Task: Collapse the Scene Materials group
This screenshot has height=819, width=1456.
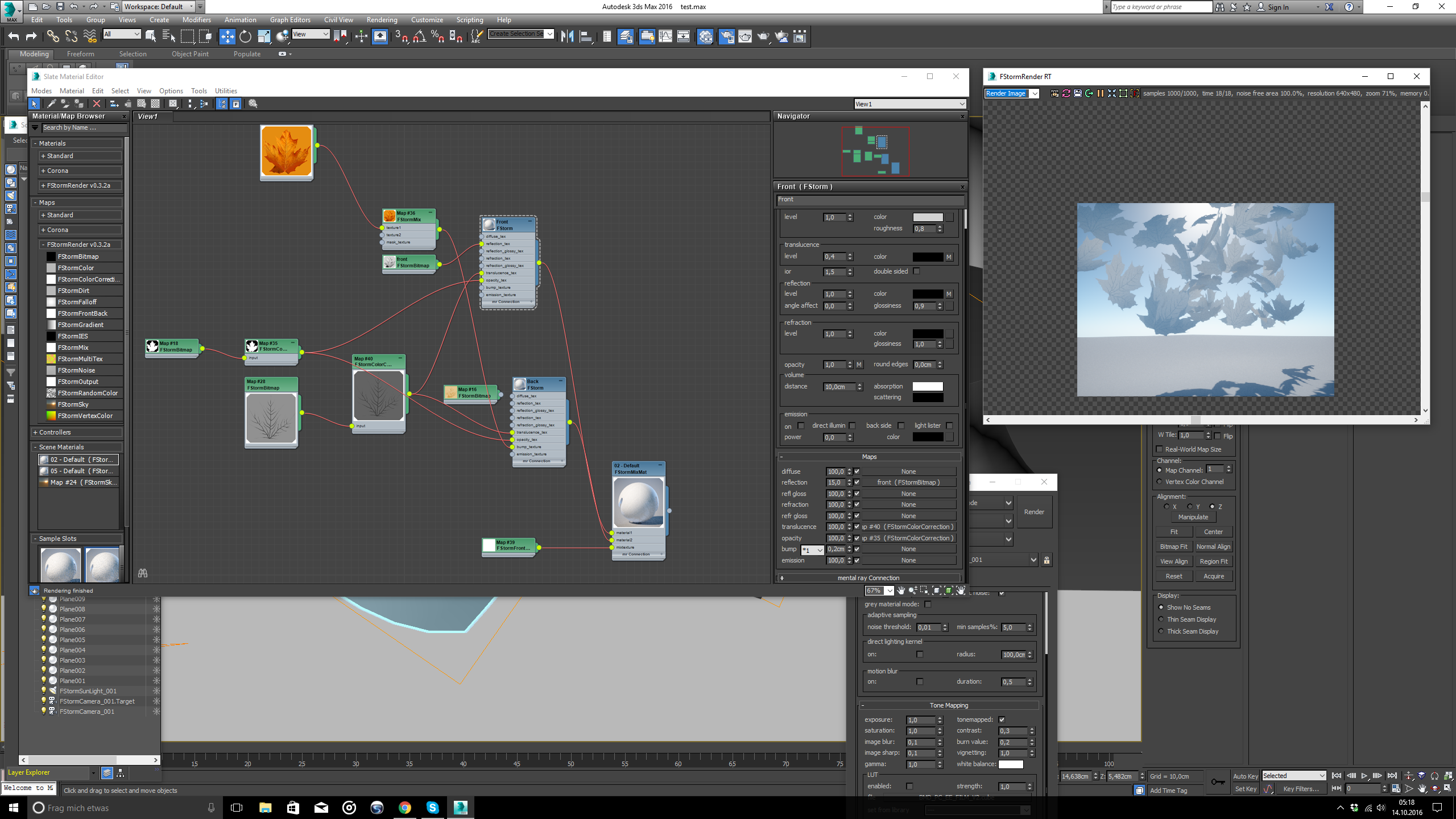Action: 77,447
